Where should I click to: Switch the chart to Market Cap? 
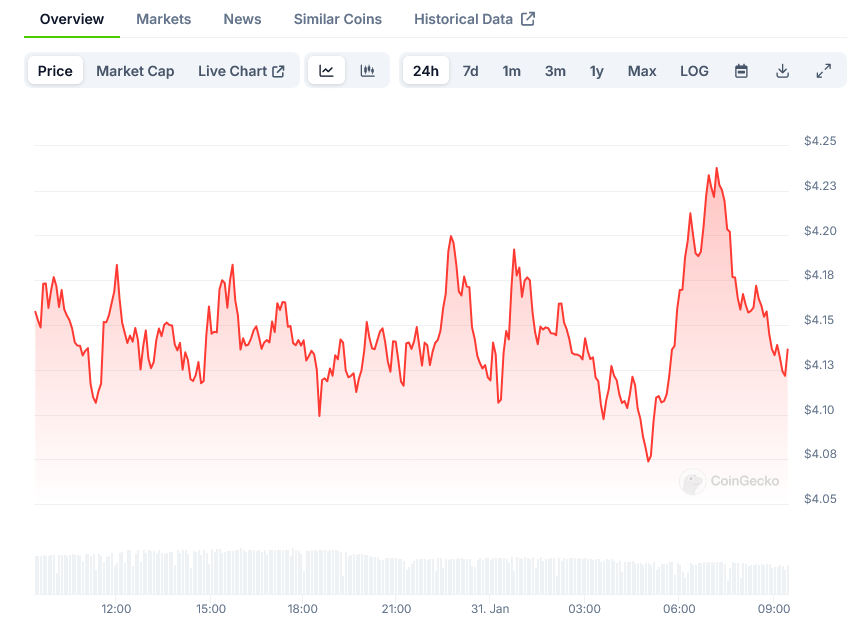click(x=135, y=71)
